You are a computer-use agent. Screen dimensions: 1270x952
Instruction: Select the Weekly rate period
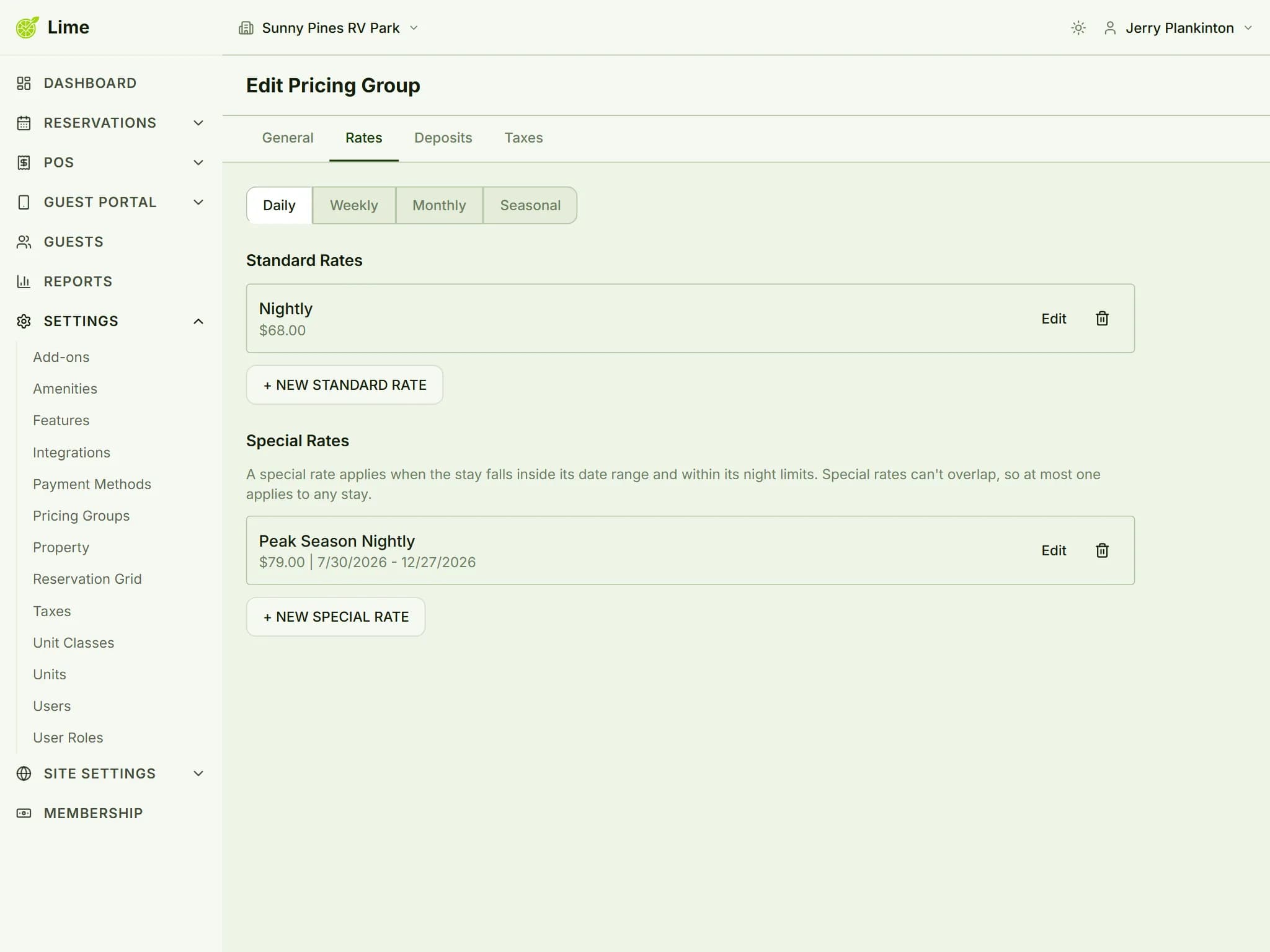(x=354, y=205)
